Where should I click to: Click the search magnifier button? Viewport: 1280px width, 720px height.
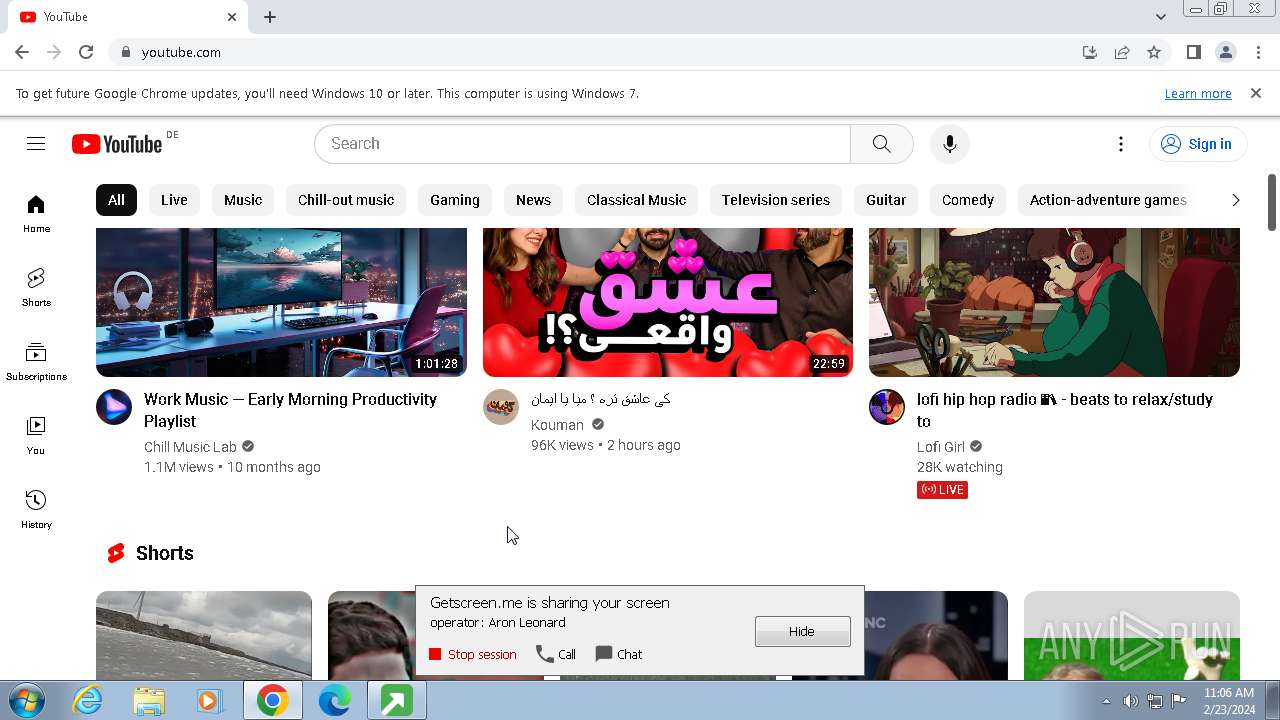pyautogui.click(x=881, y=144)
